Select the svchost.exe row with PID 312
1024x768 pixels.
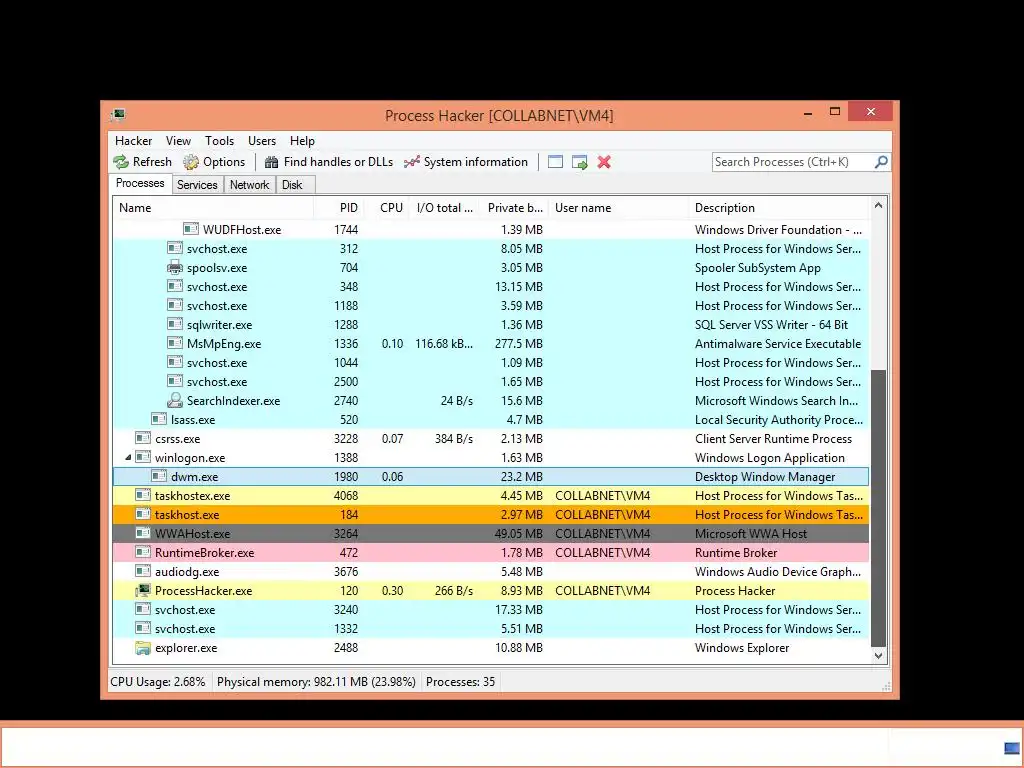491,248
